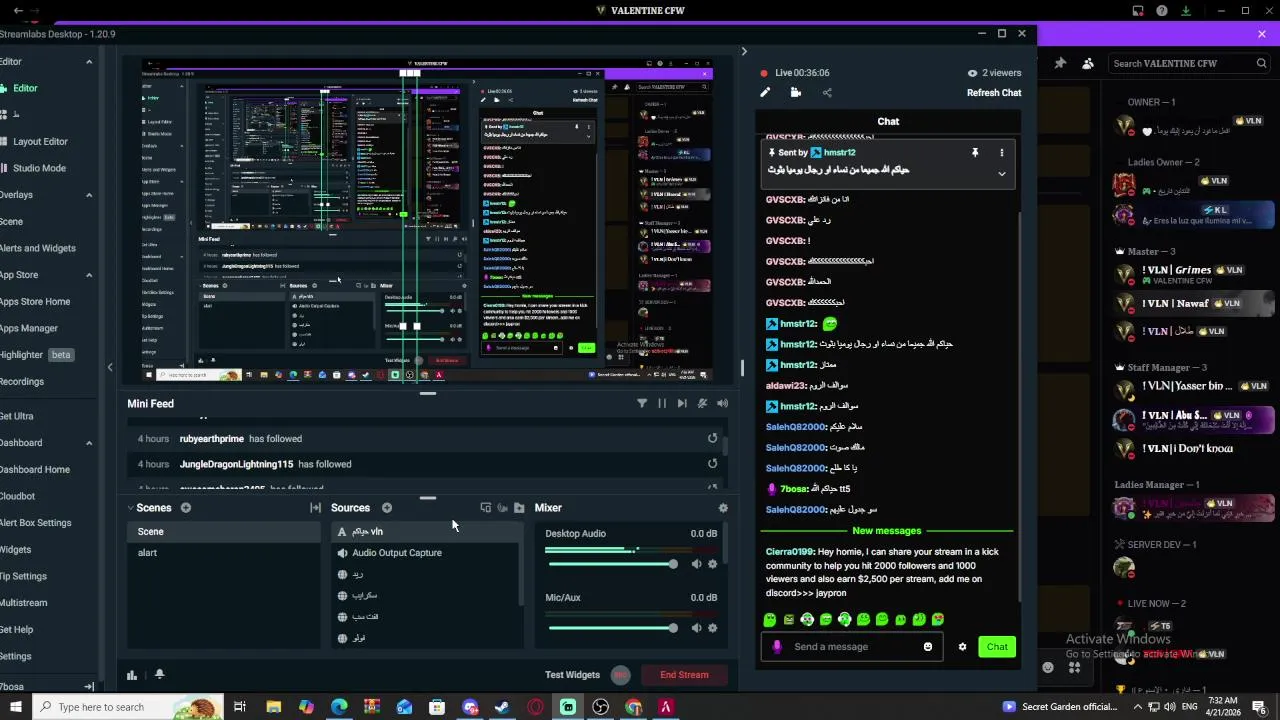The width and height of the screenshot is (1280, 720).
Task: Skip the current alert in Mini Feed
Action: click(x=682, y=403)
